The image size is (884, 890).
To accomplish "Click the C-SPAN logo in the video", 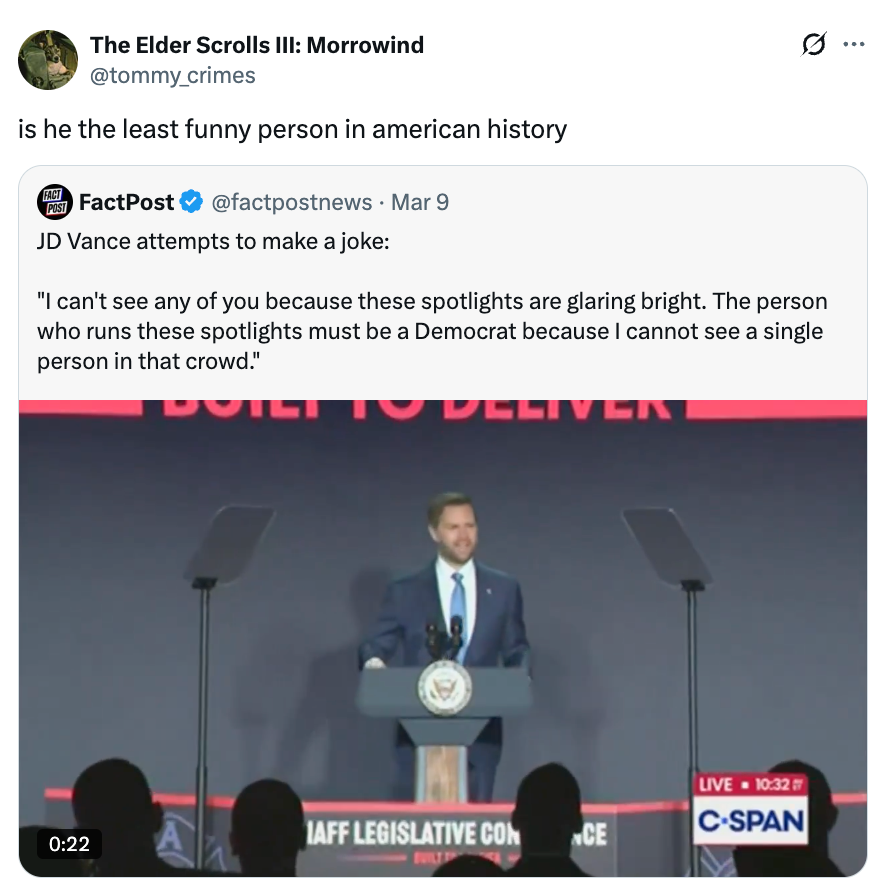I will (x=751, y=822).
